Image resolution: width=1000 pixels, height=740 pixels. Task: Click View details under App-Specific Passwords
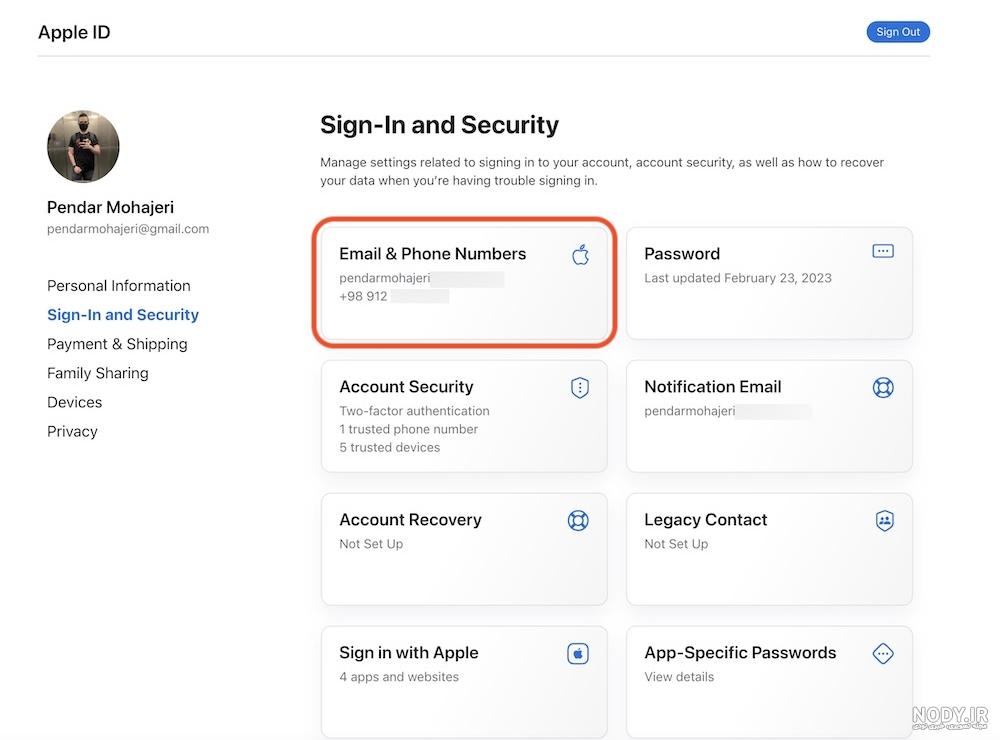(x=679, y=677)
